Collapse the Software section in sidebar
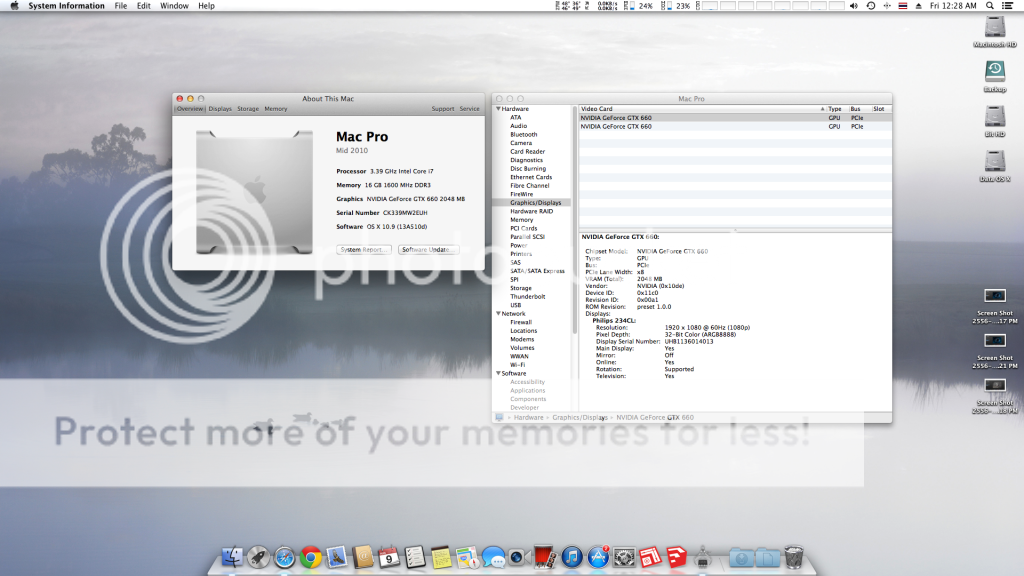1024x576 pixels. point(498,373)
